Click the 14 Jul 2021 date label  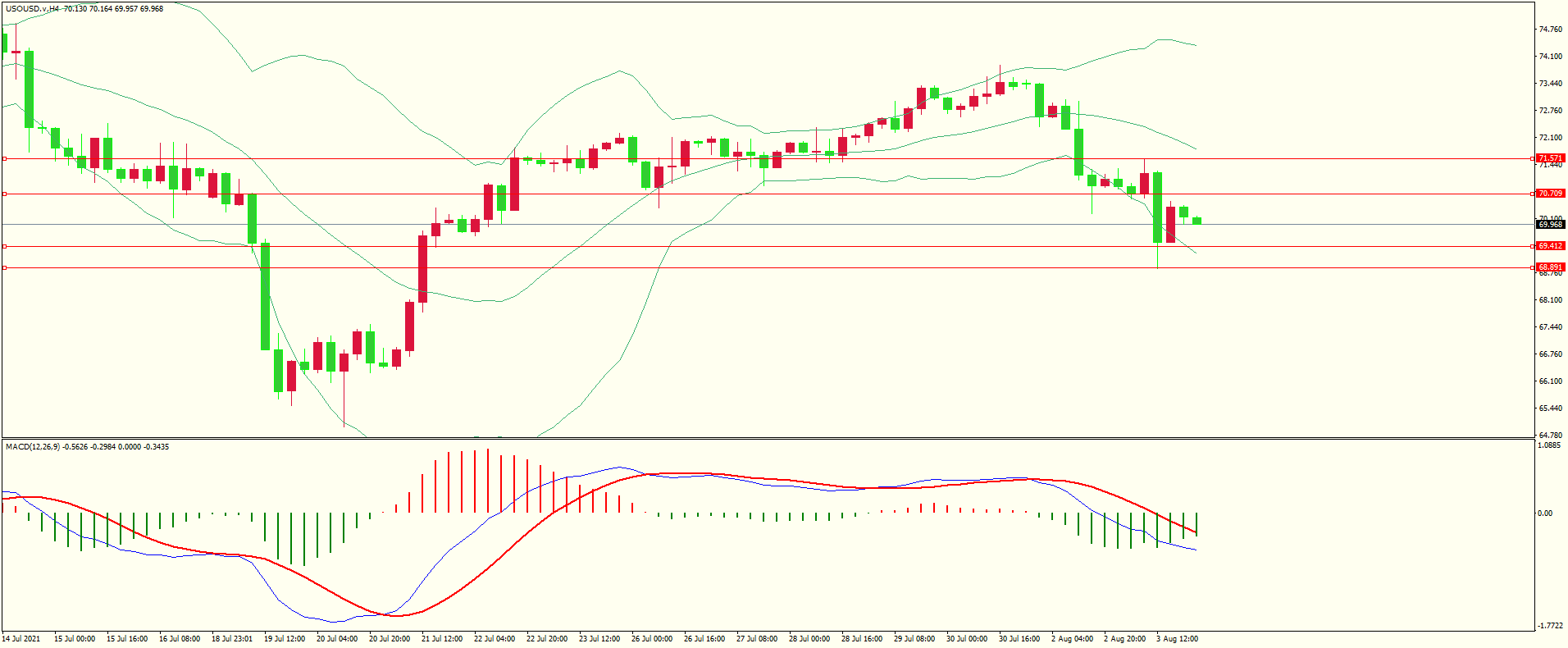click(x=21, y=639)
